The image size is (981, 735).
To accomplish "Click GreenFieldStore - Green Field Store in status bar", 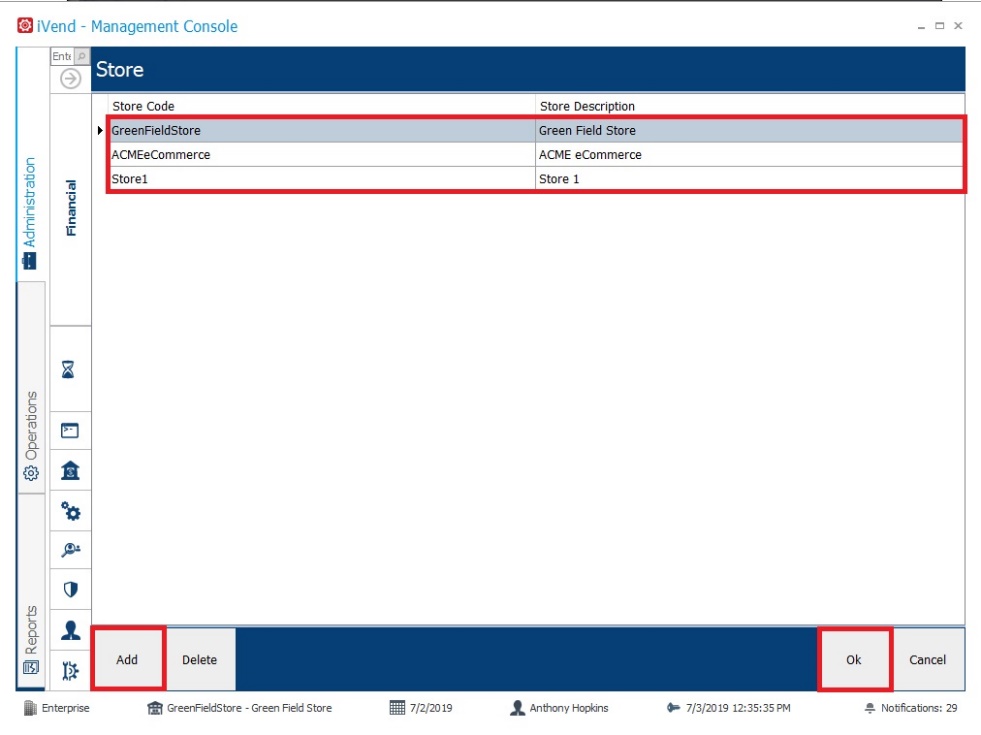I will point(249,708).
